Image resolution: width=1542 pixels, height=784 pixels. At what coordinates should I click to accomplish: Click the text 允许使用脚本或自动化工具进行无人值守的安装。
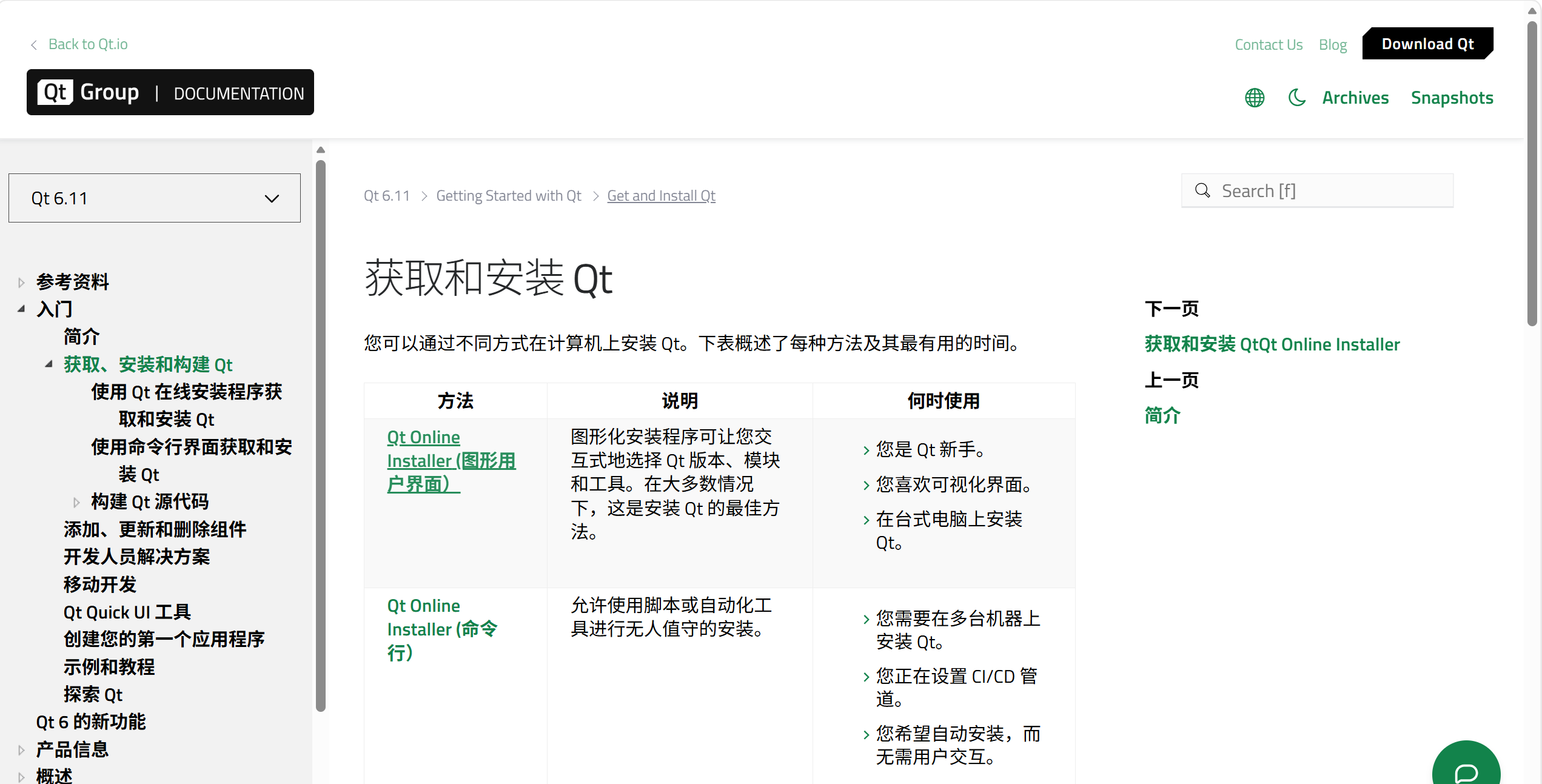[671, 617]
